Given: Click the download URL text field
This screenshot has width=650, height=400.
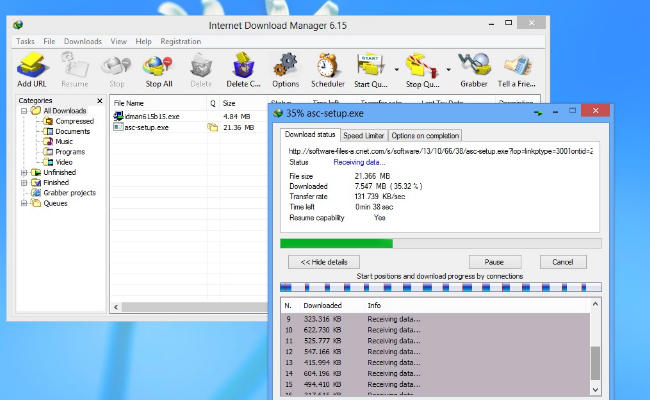Looking at the screenshot, I should [x=441, y=151].
